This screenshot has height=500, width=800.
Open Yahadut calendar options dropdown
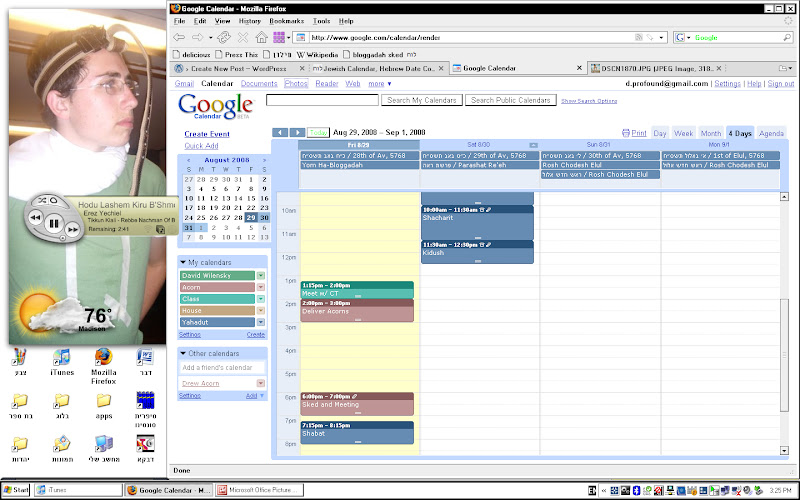[261, 322]
